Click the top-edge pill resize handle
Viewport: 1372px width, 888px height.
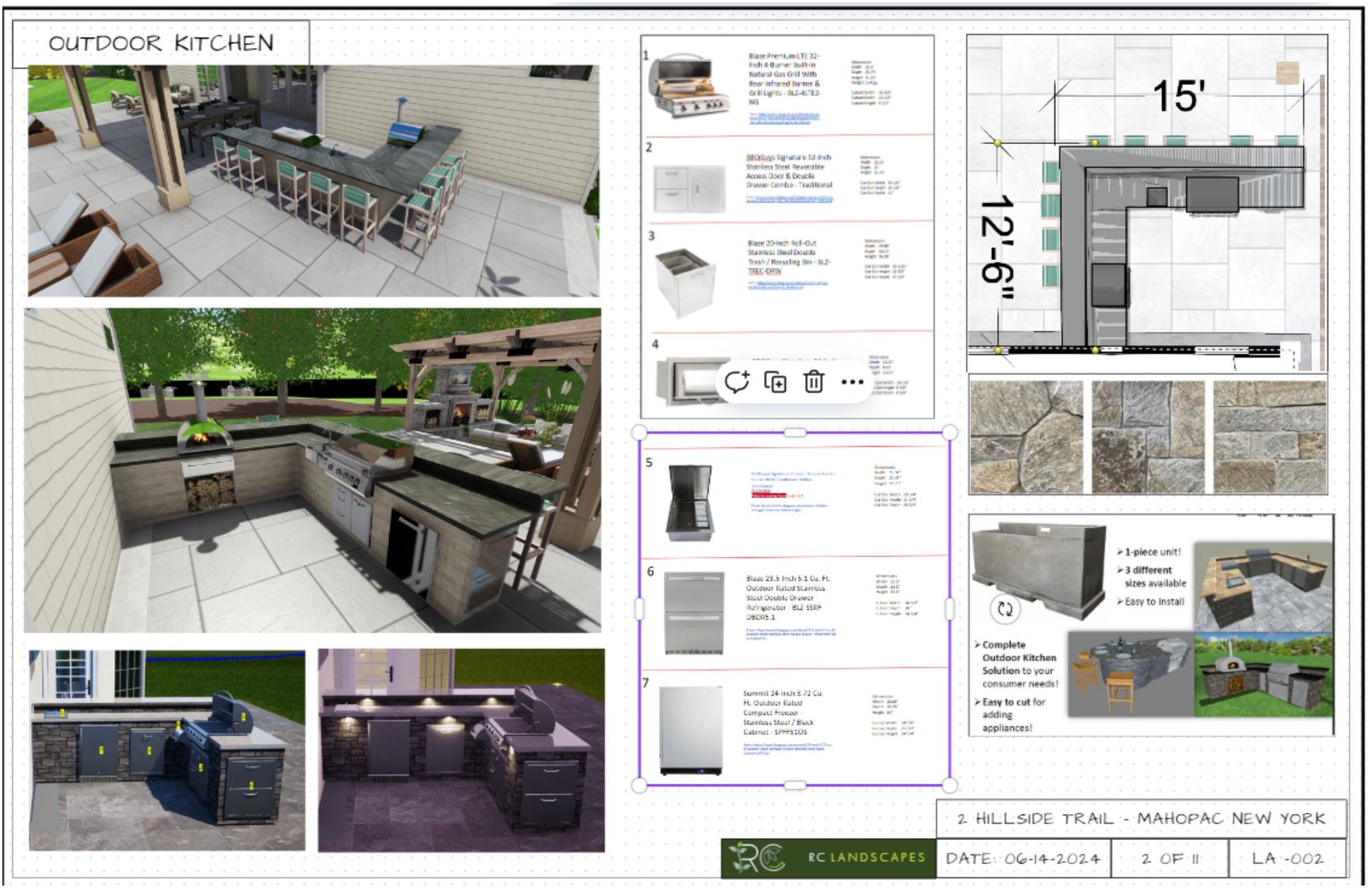coord(795,432)
